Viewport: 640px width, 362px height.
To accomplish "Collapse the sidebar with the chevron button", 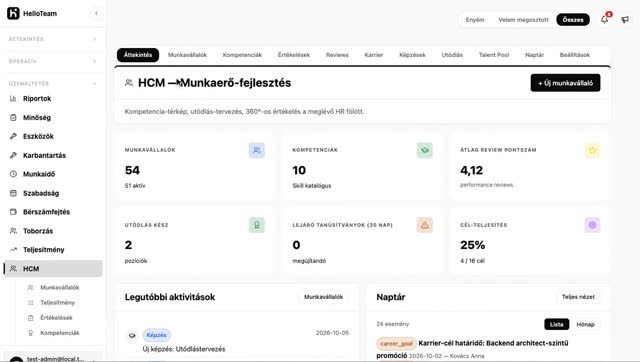I will [96, 13].
